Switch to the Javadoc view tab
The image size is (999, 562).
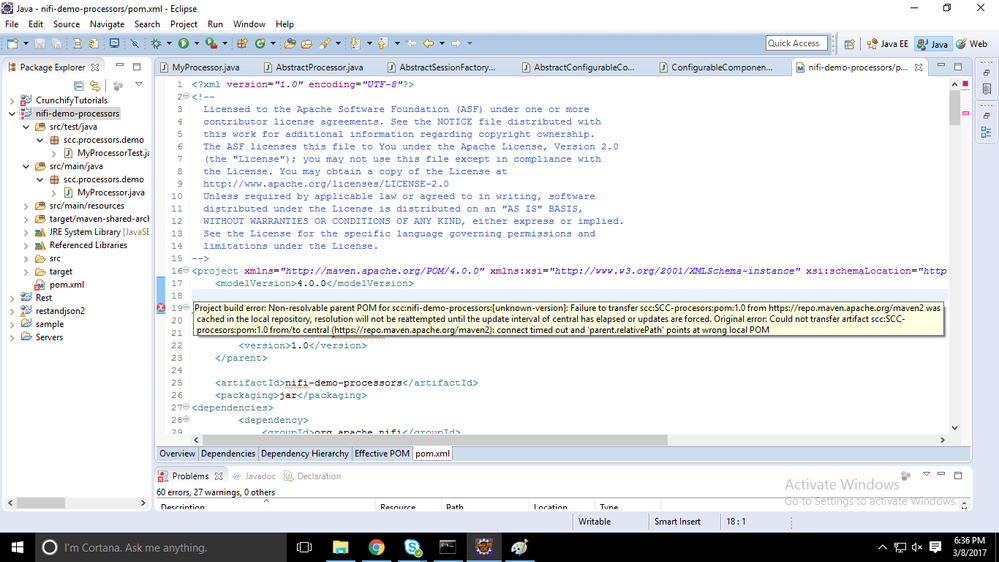254,476
